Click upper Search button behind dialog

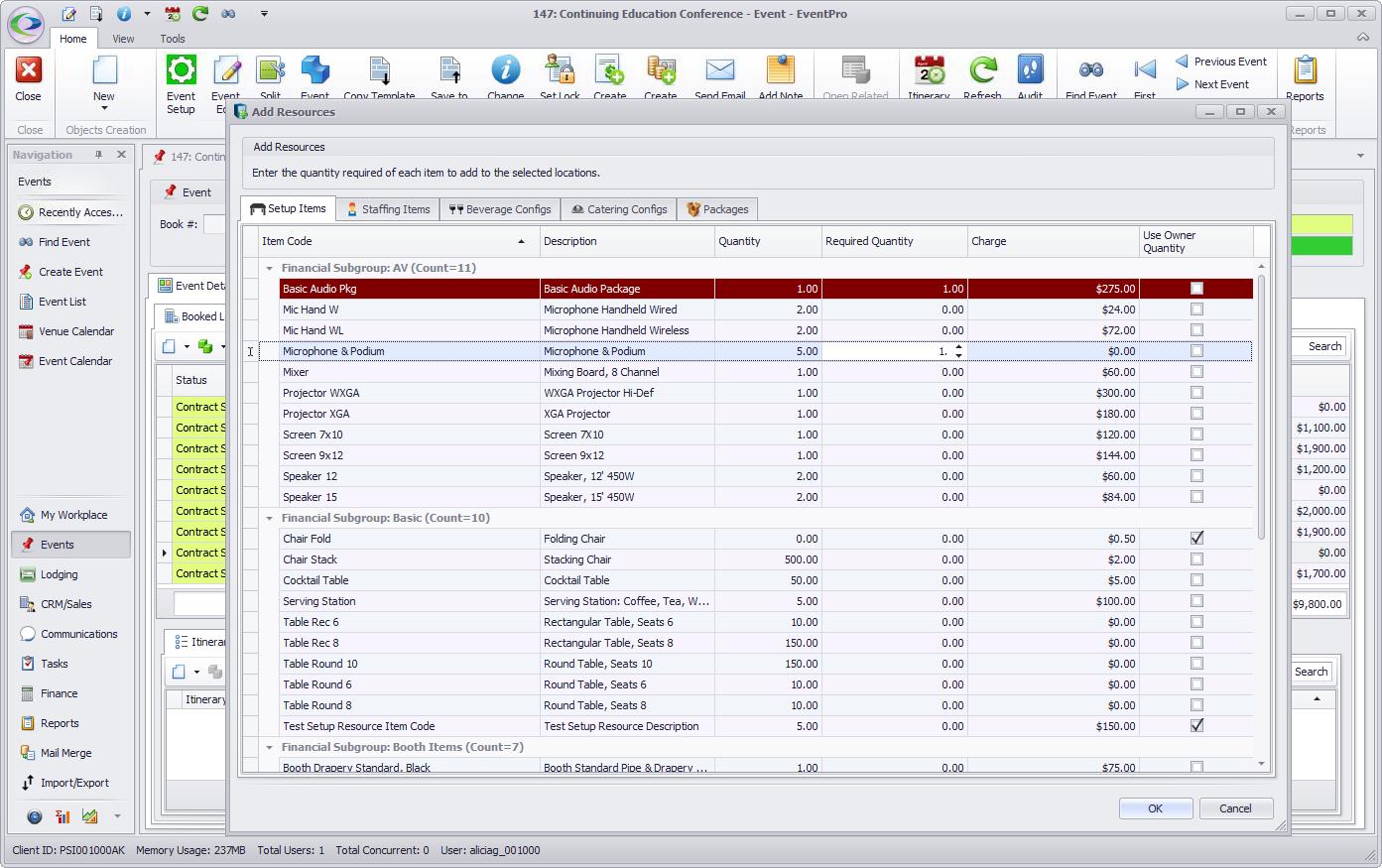click(x=1324, y=346)
